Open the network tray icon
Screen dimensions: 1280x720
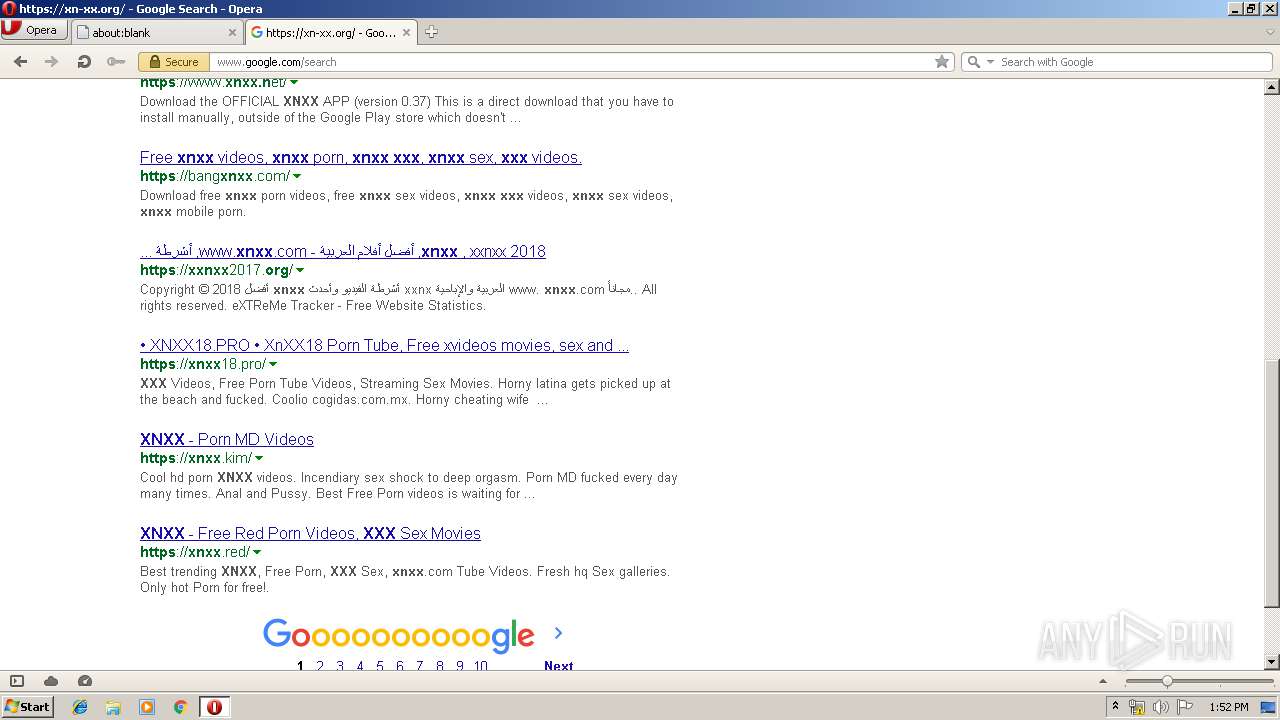tap(1137, 707)
